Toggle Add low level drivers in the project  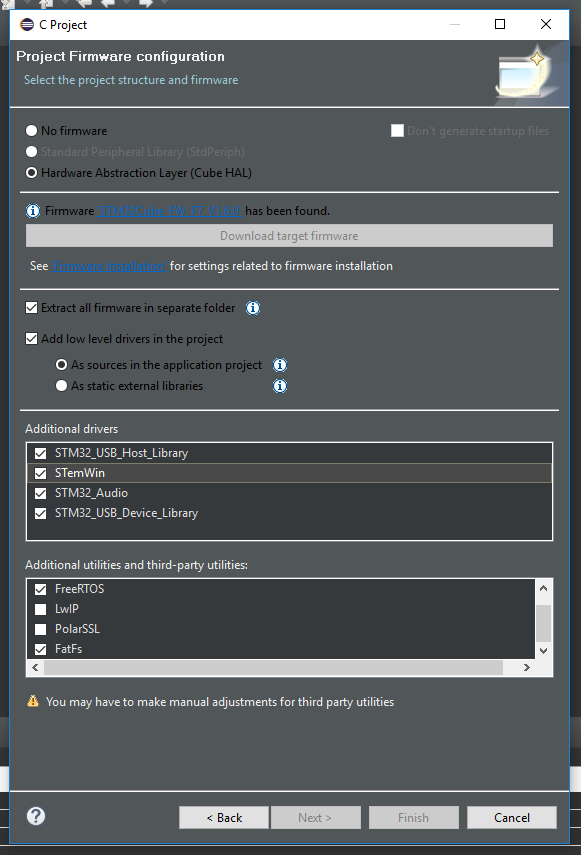(x=32, y=339)
